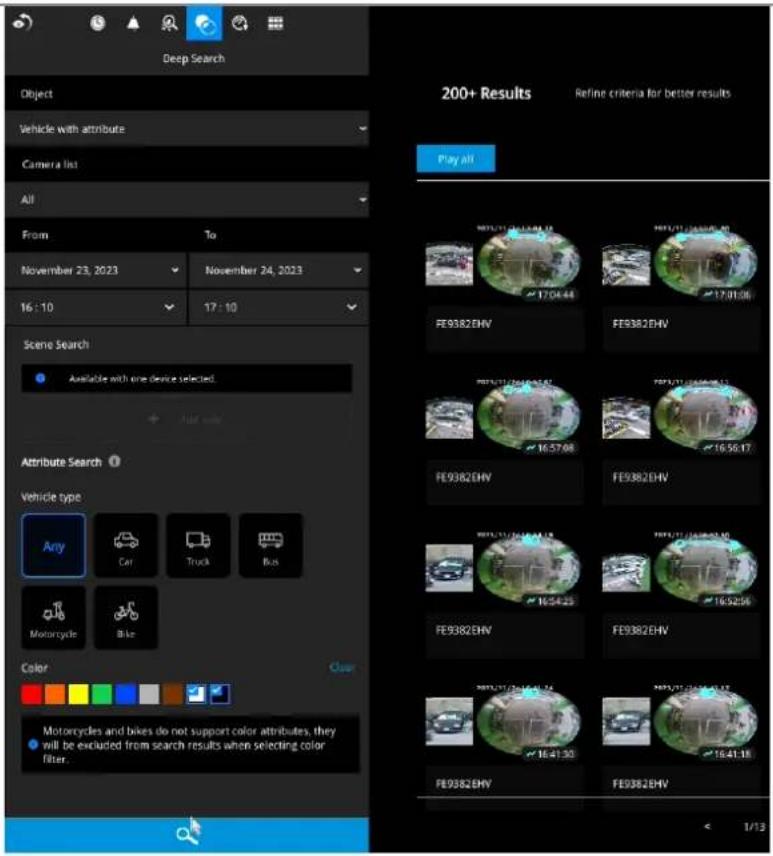Open the alarm bell icon
This screenshot has height=856, width=773.
133,23
